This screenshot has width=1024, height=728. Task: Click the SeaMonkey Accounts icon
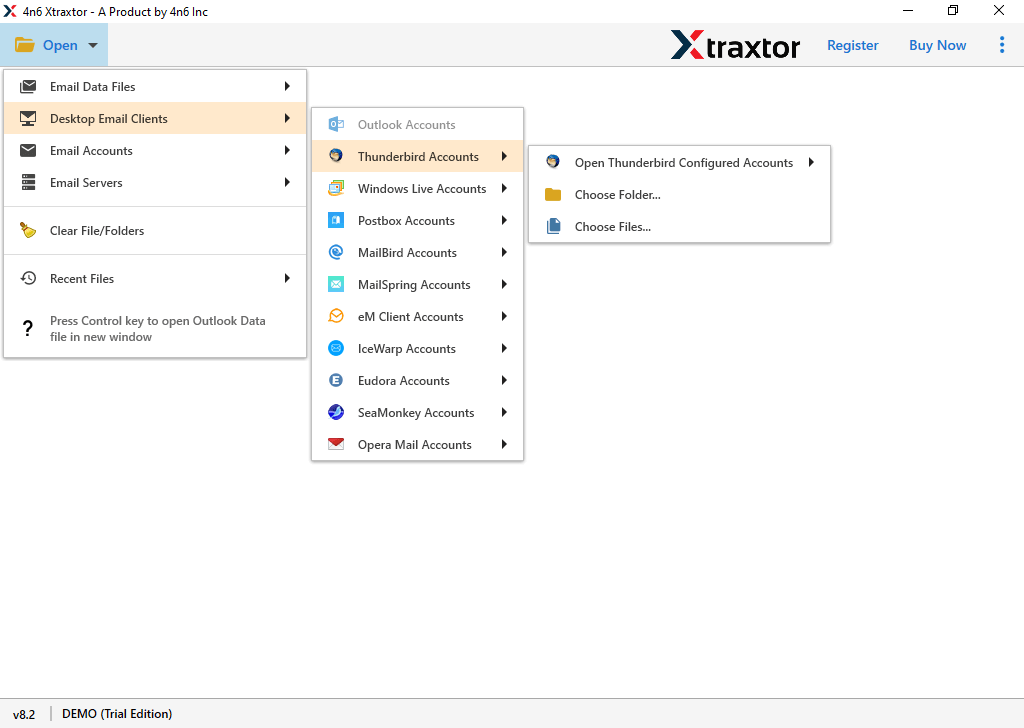pos(337,413)
